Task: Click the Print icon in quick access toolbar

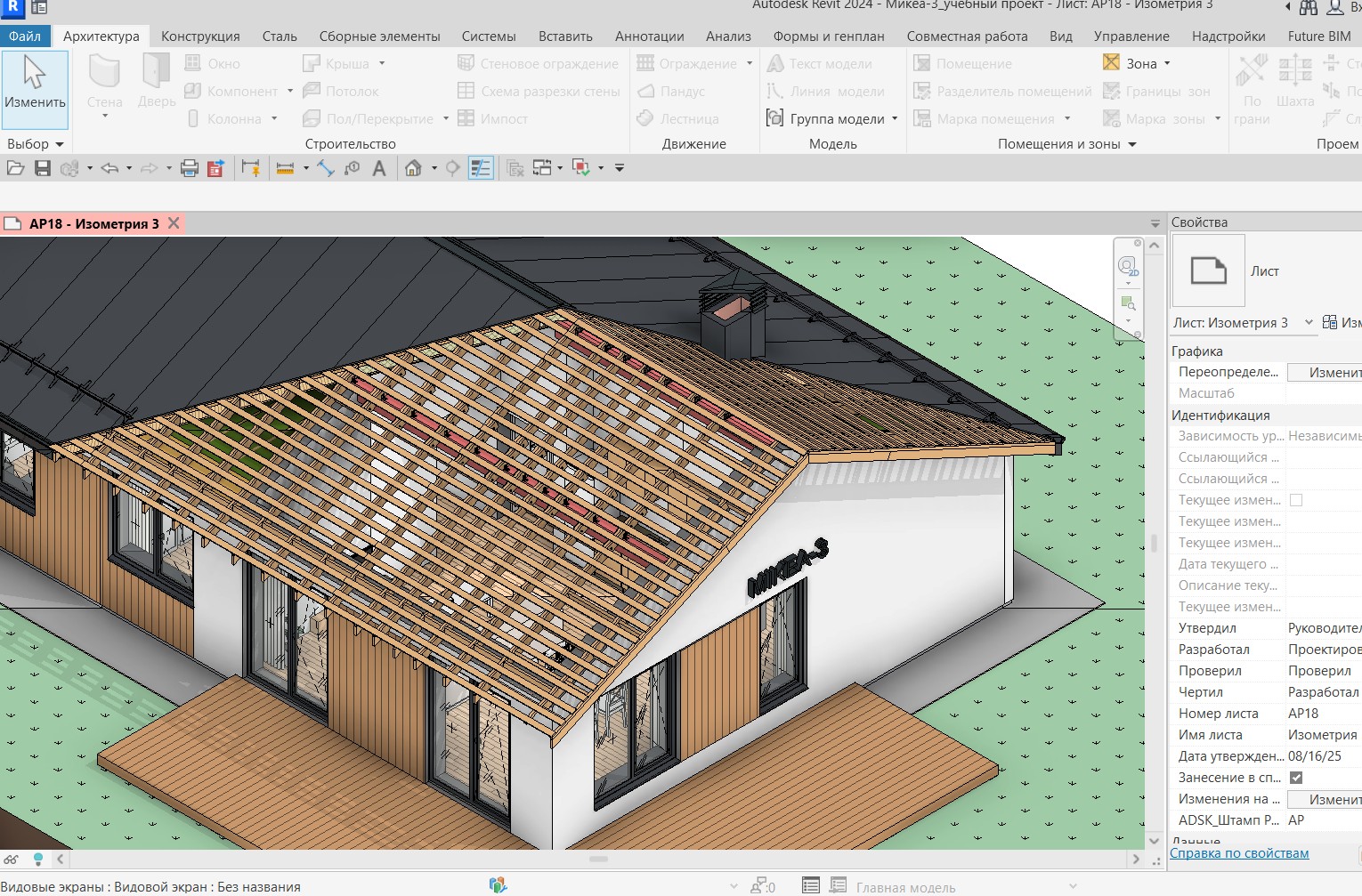Action: pos(189,168)
